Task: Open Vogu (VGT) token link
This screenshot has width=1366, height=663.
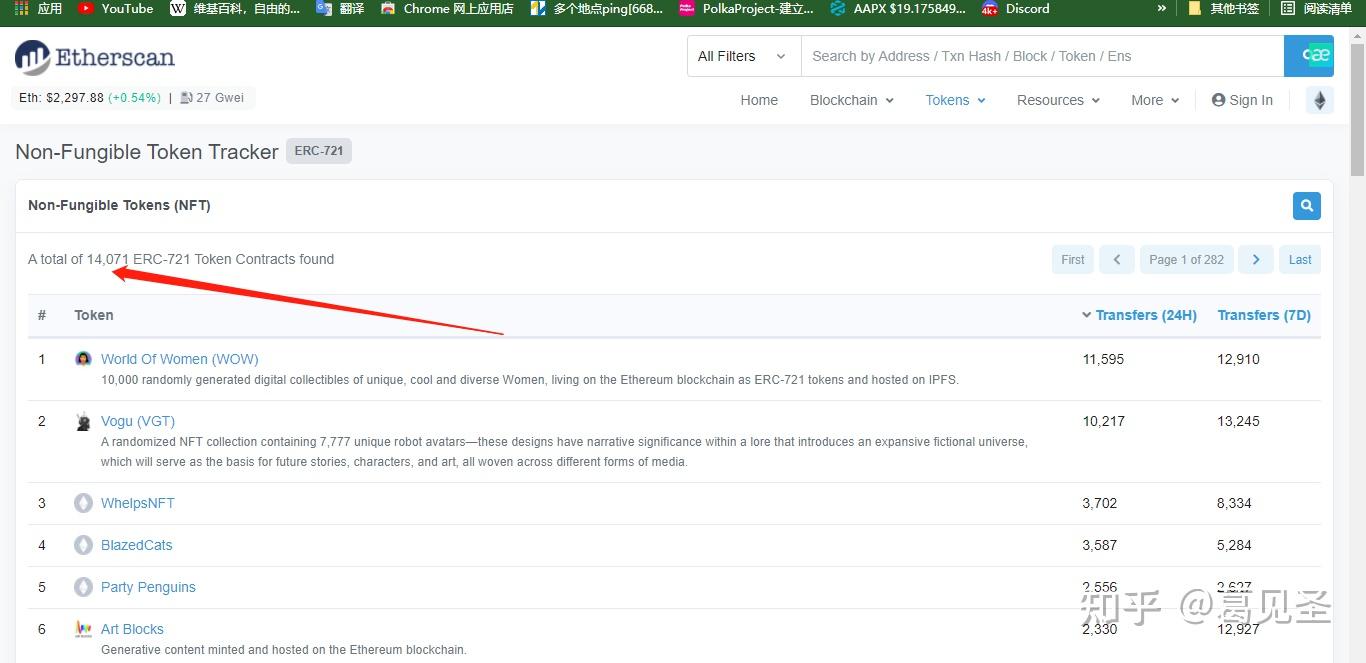Action: pos(138,421)
